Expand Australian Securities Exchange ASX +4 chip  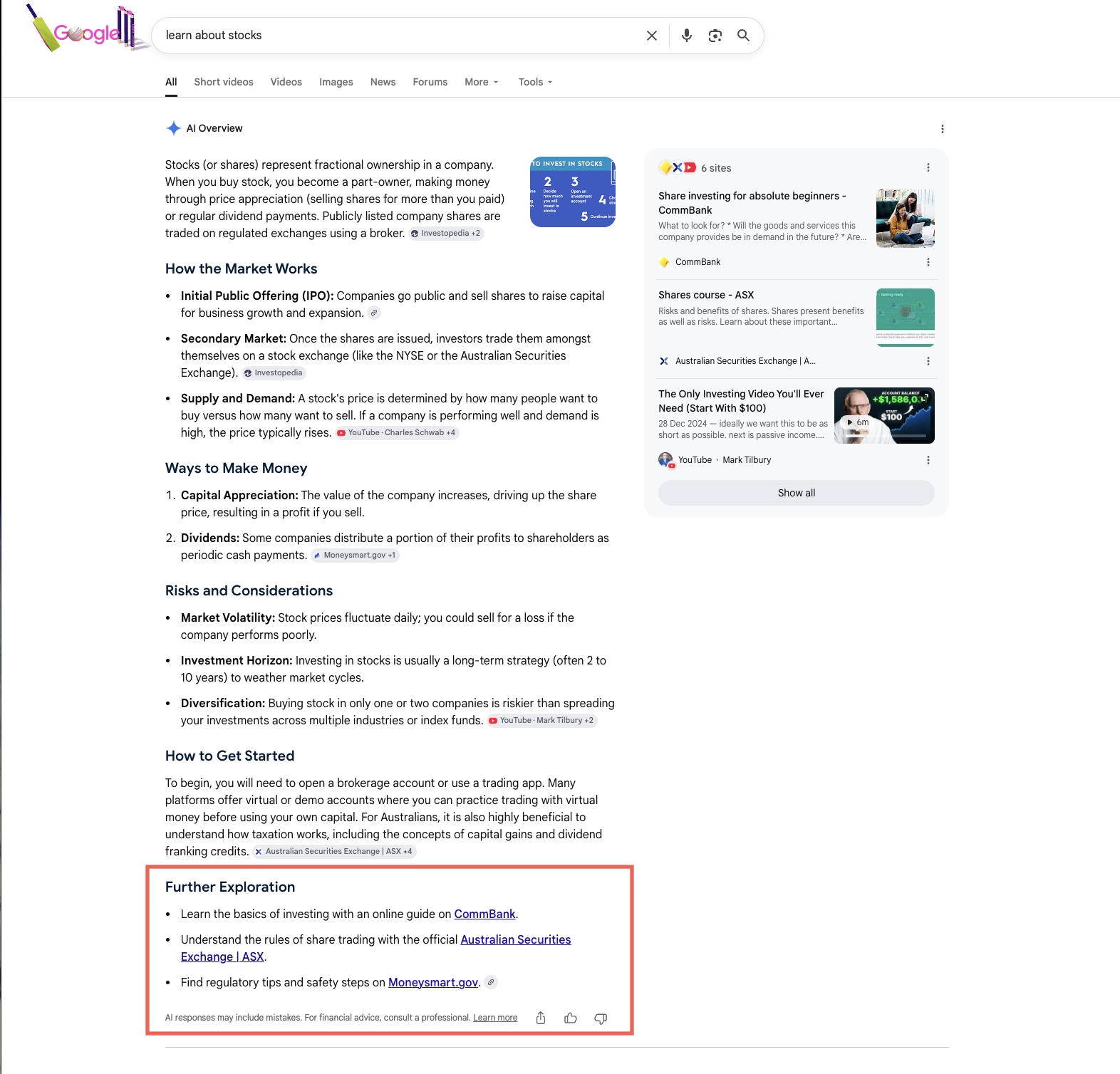pyautogui.click(x=334, y=851)
